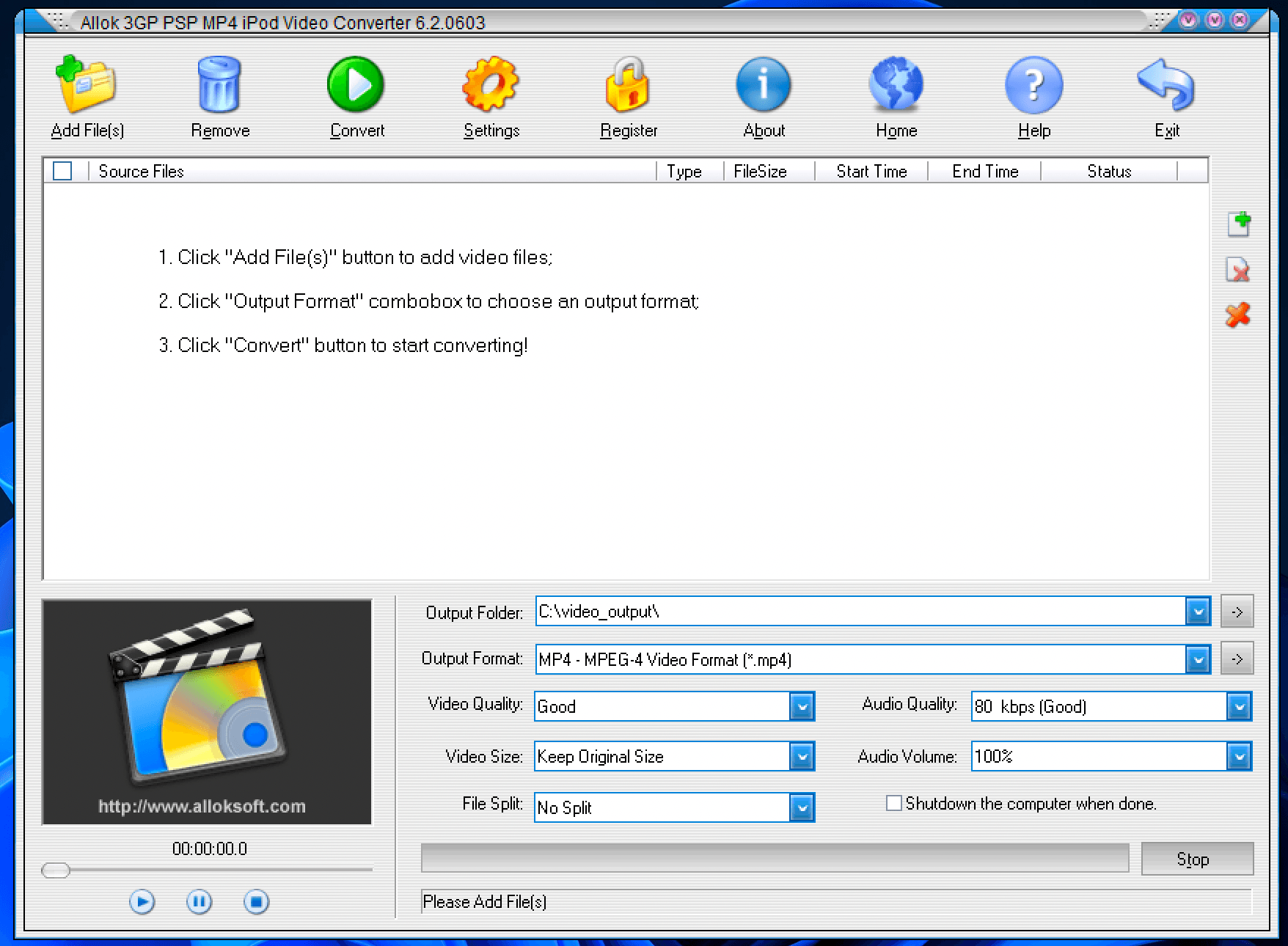The width and height of the screenshot is (1288, 946).
Task: Stop the preview playback
Action: 256,902
